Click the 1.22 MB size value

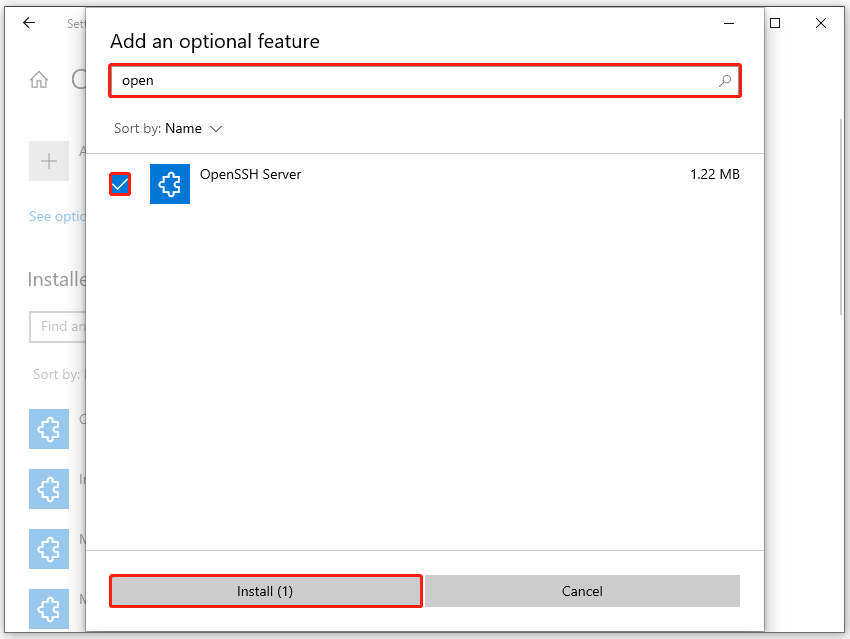(x=714, y=175)
